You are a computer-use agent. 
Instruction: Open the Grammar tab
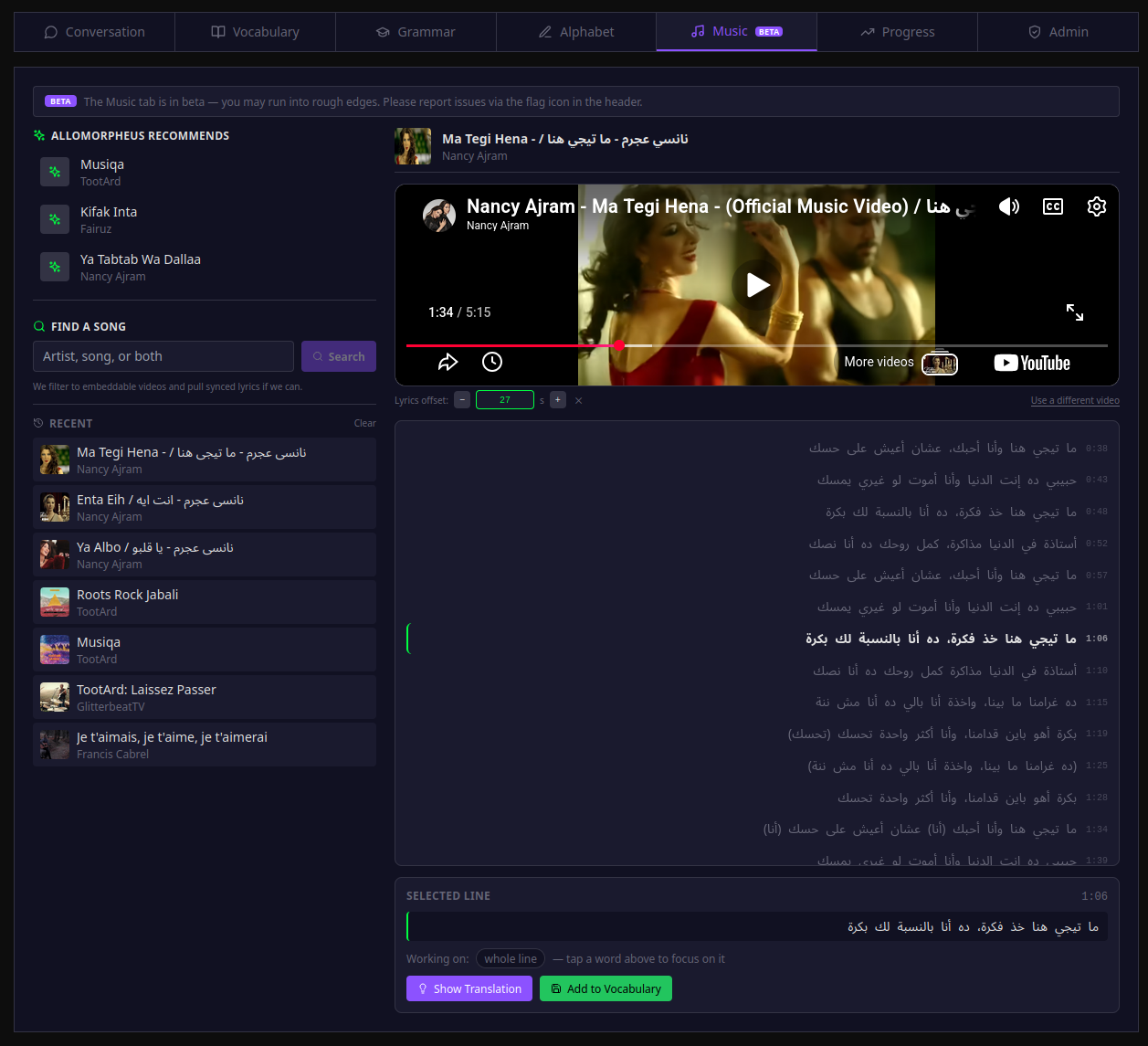pos(416,32)
